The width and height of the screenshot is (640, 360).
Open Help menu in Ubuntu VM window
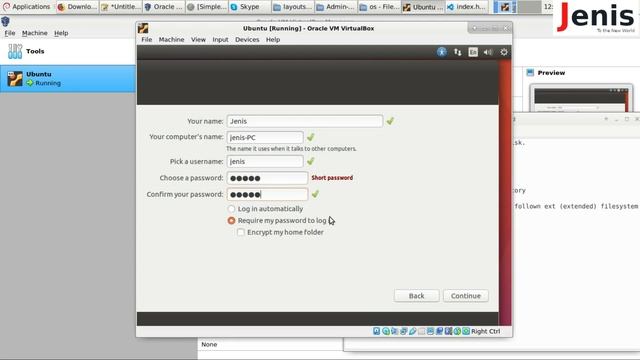pos(273,40)
